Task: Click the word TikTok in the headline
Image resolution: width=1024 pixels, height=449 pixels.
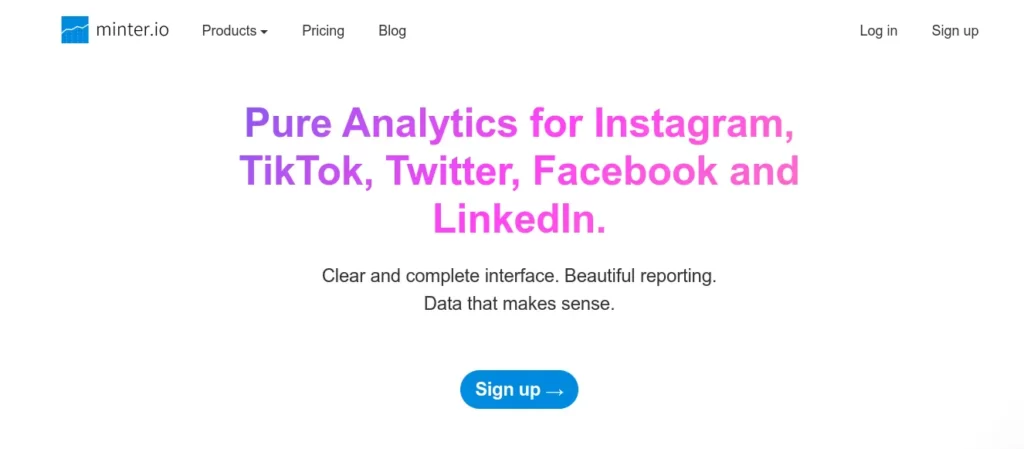Action: (307, 172)
